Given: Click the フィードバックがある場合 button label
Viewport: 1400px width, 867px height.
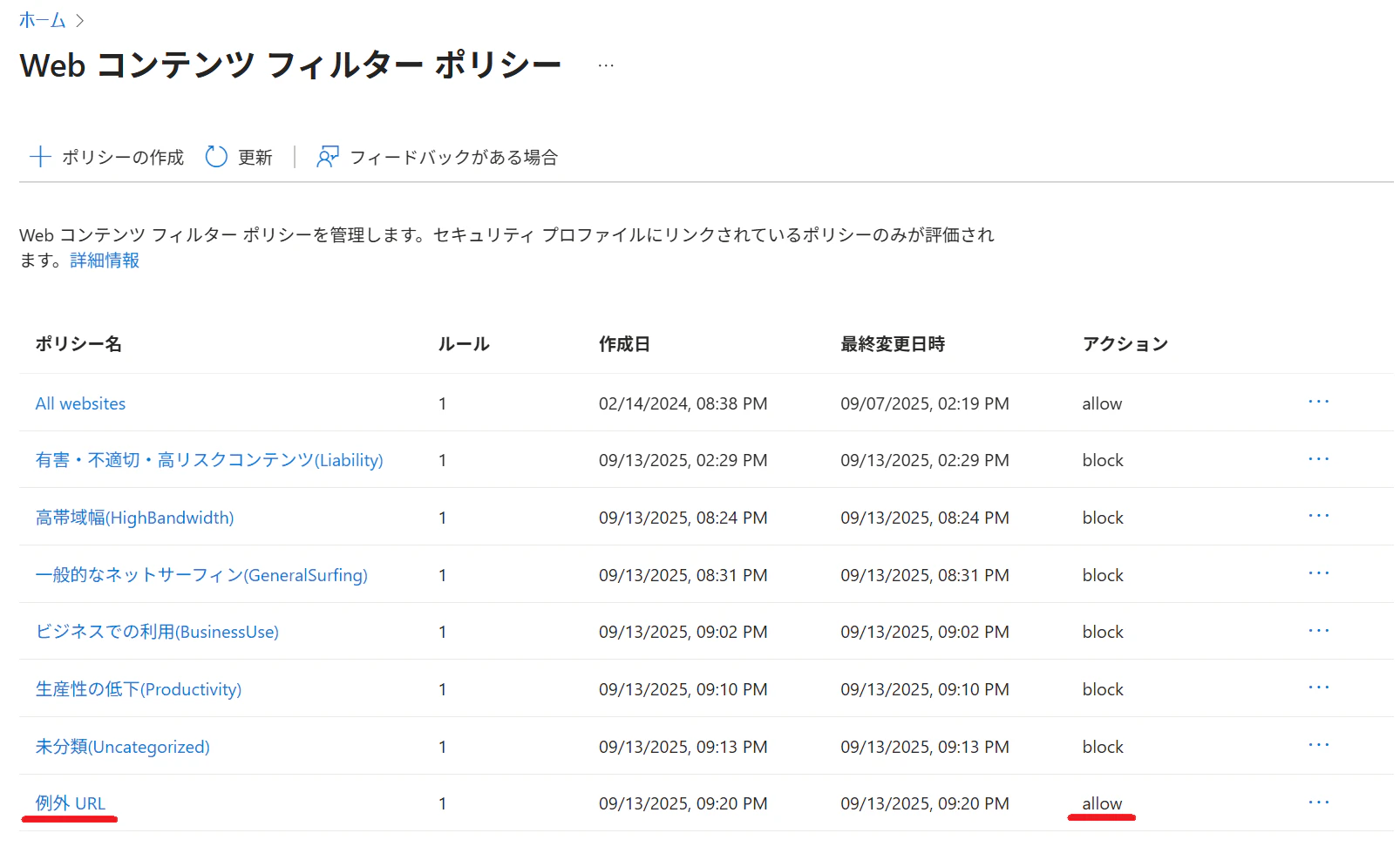Looking at the screenshot, I should 453,157.
